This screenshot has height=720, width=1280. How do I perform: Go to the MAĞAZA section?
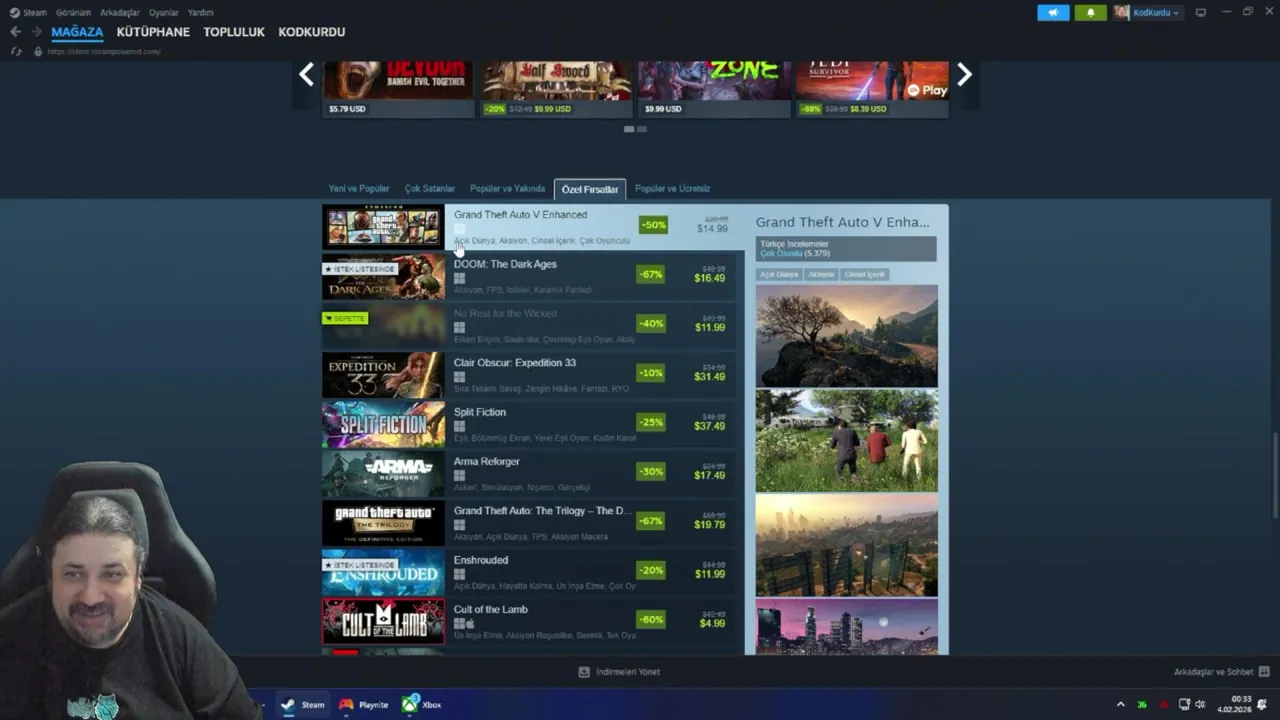(x=77, y=32)
